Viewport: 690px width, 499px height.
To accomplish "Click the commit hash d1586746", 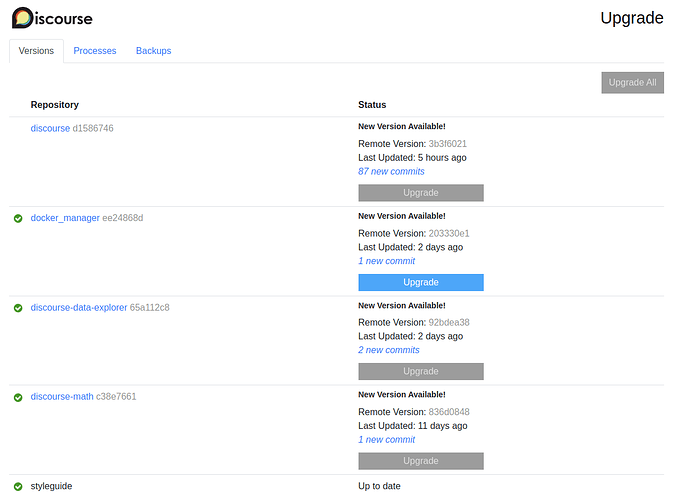I will coord(93,128).
